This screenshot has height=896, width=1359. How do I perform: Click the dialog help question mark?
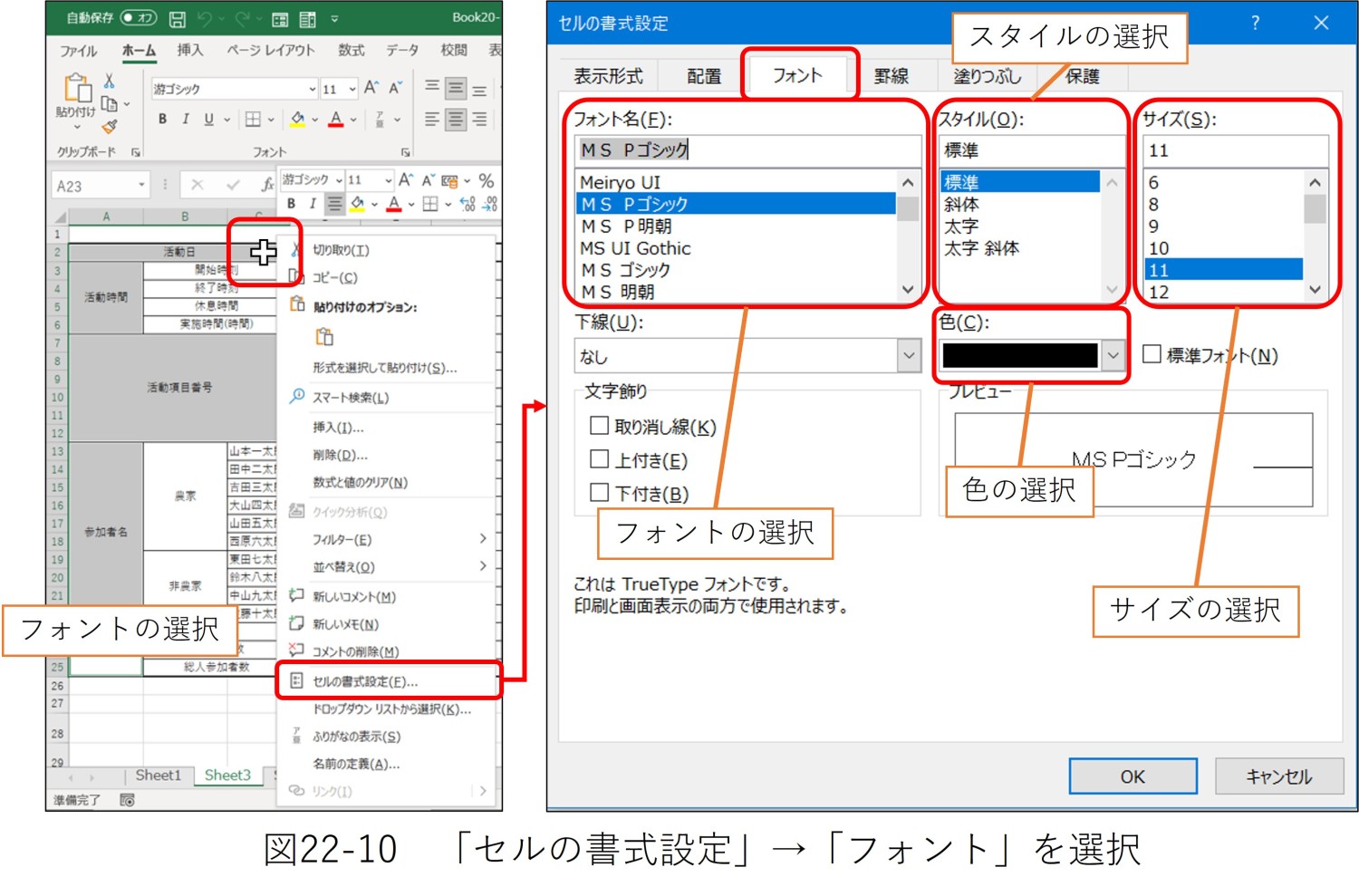pos(1255,23)
